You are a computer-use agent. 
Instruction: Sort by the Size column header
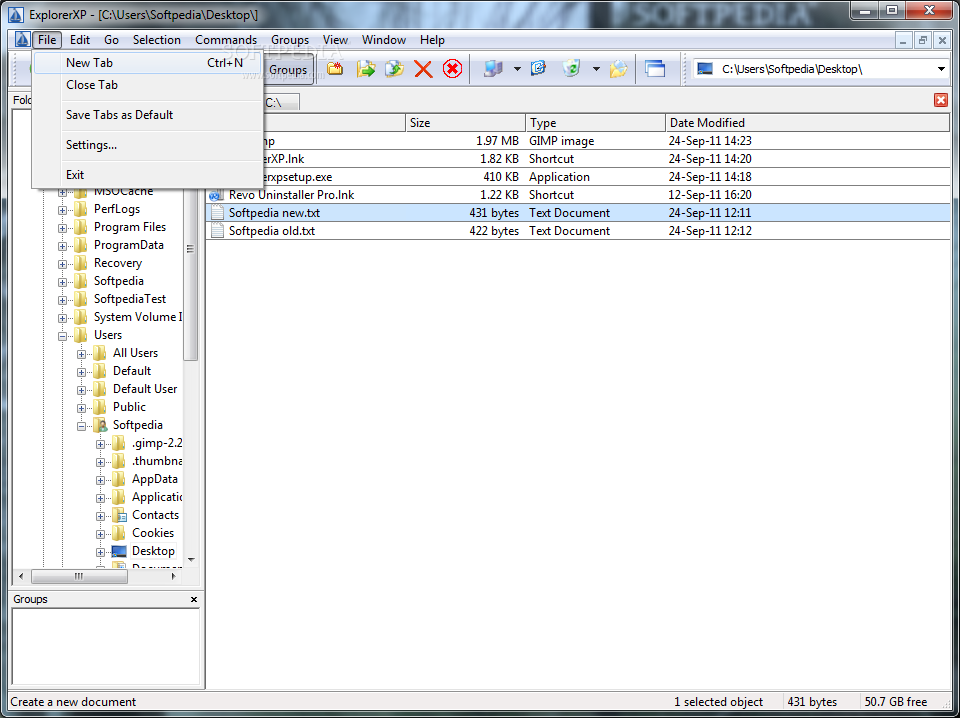click(465, 123)
